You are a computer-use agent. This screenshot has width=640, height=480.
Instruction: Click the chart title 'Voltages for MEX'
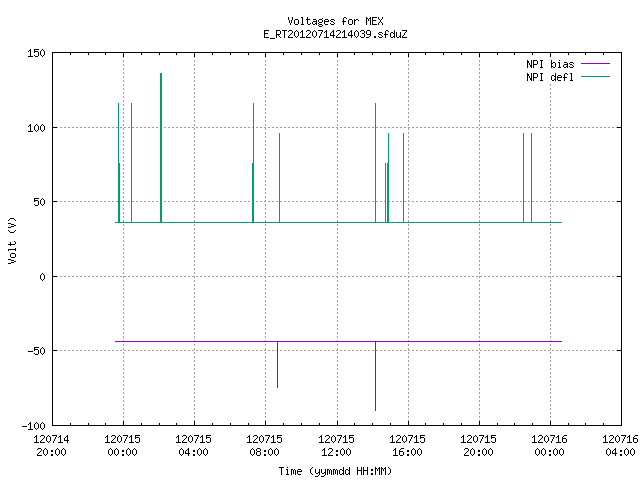335,21
